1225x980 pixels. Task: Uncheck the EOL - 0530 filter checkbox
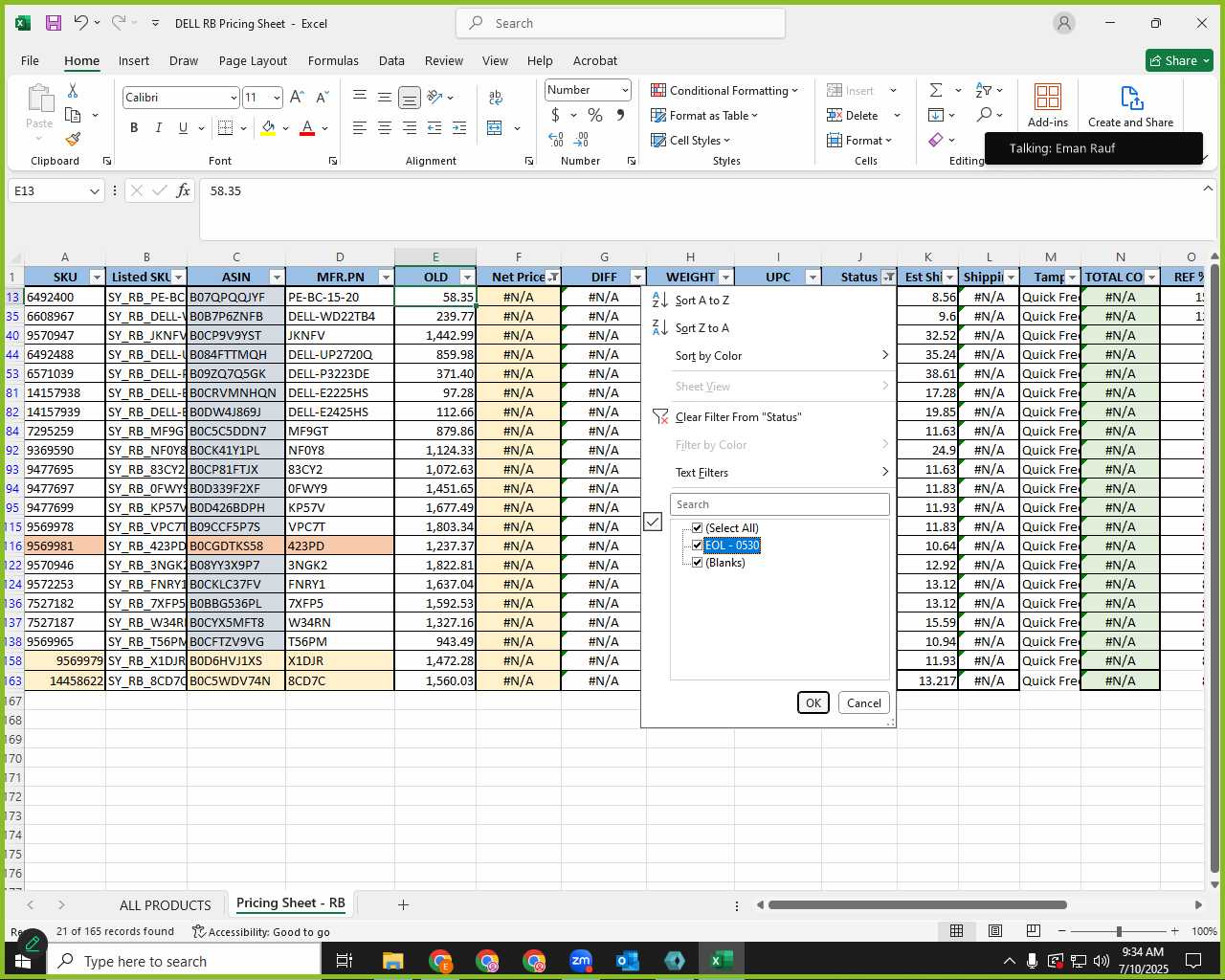click(697, 546)
